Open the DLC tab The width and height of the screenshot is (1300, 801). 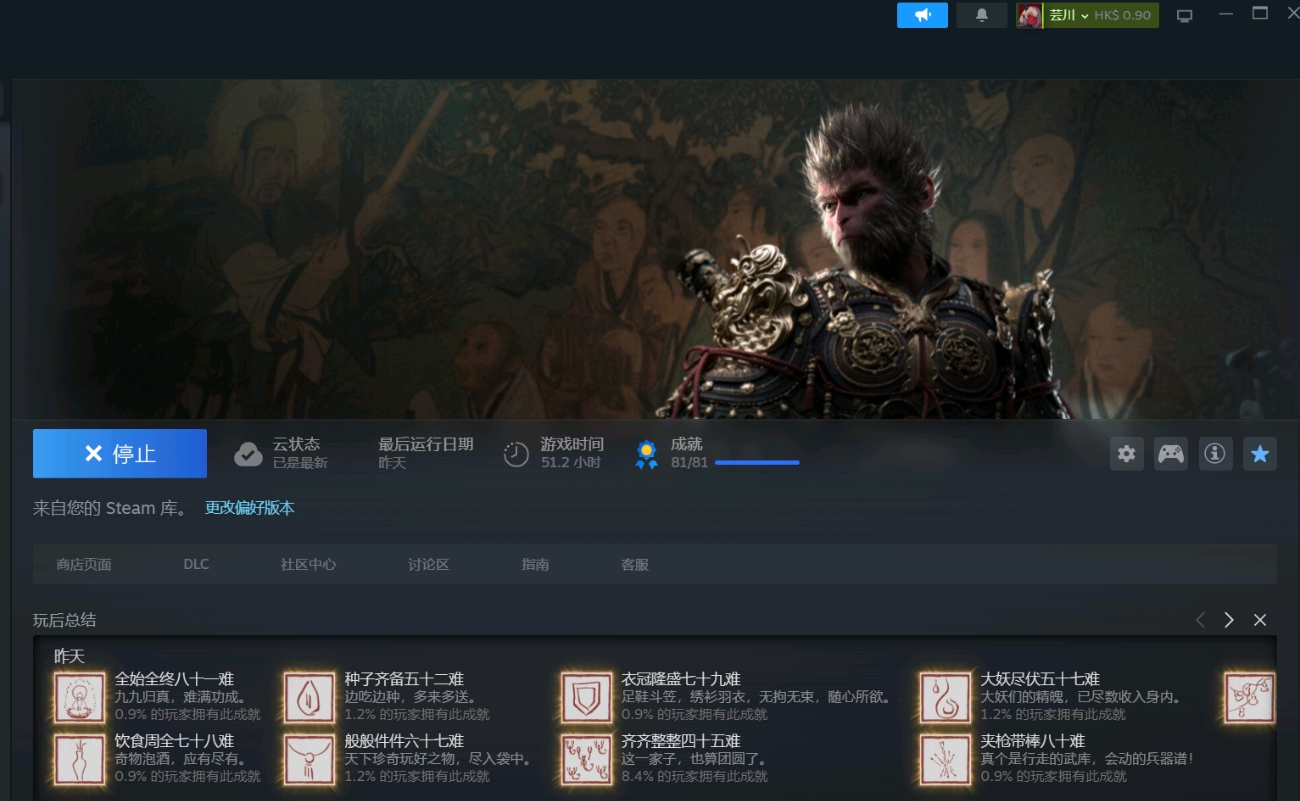click(196, 564)
